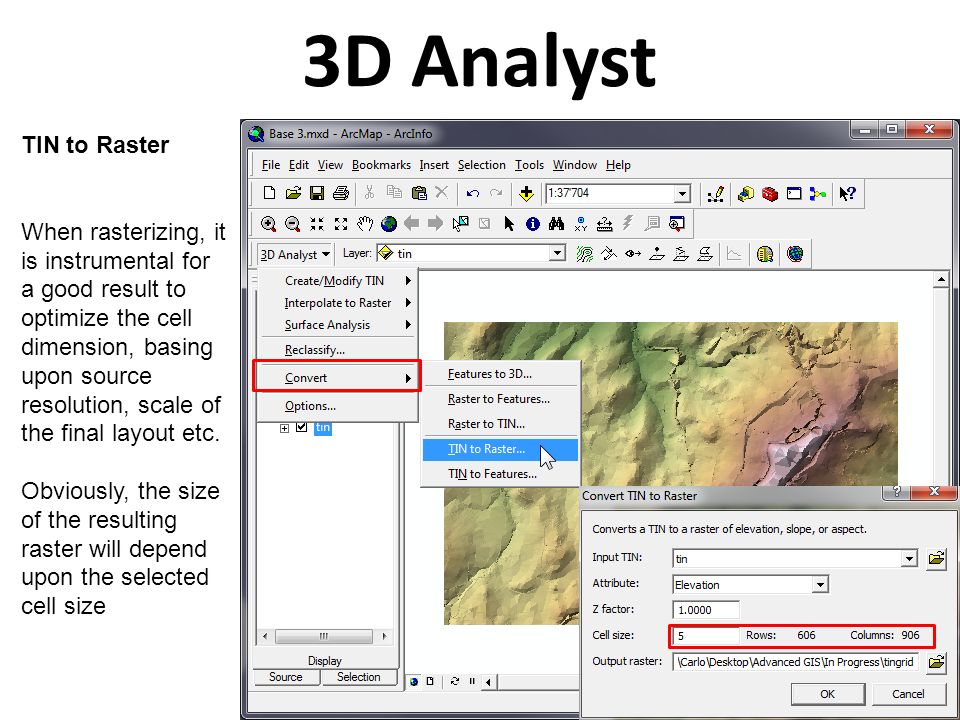Expand the Create/Modify TIN submenu
Viewport: 960px width, 720px height.
(x=339, y=280)
